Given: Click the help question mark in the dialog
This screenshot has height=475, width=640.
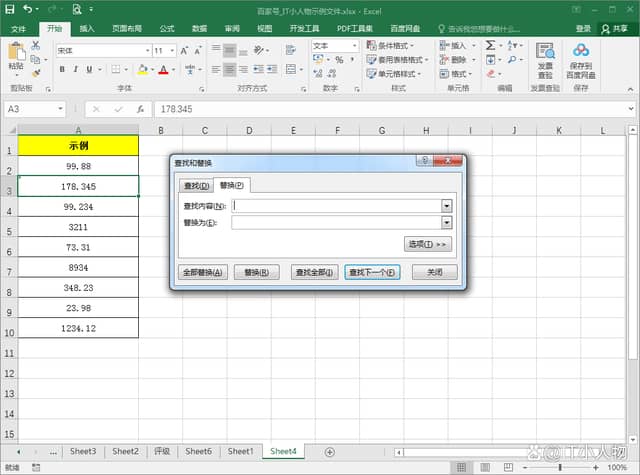Looking at the screenshot, I should [x=426, y=162].
